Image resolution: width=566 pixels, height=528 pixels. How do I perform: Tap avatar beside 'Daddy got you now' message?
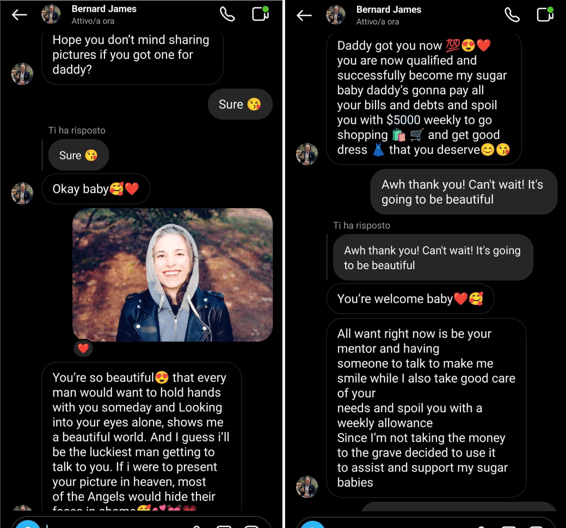point(307,154)
